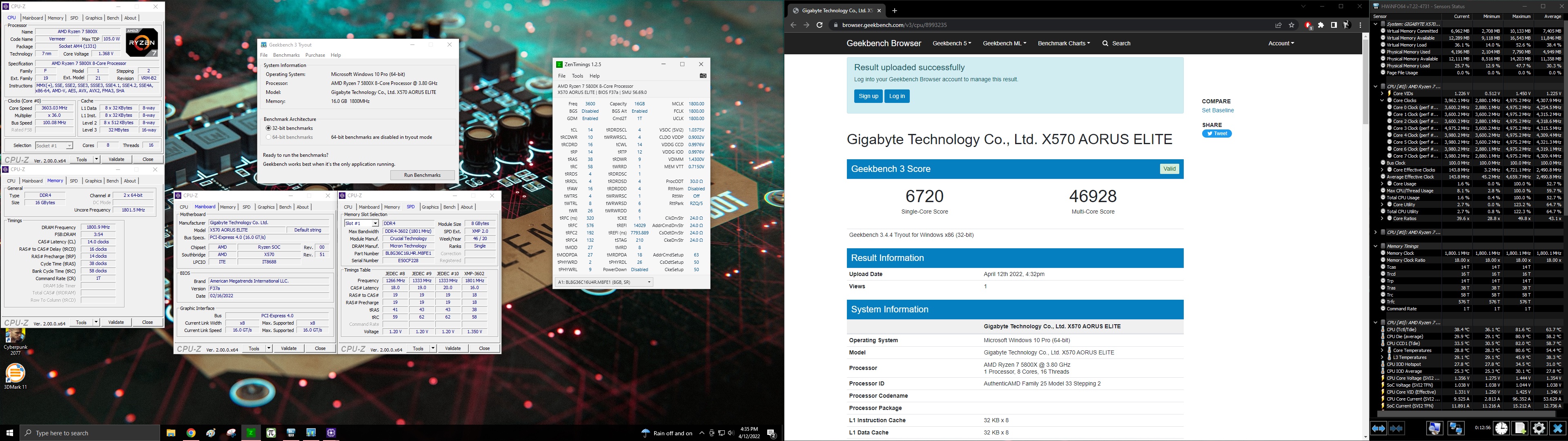The image size is (1568, 441).
Task: Click Windows Start button
Action: click(10, 433)
